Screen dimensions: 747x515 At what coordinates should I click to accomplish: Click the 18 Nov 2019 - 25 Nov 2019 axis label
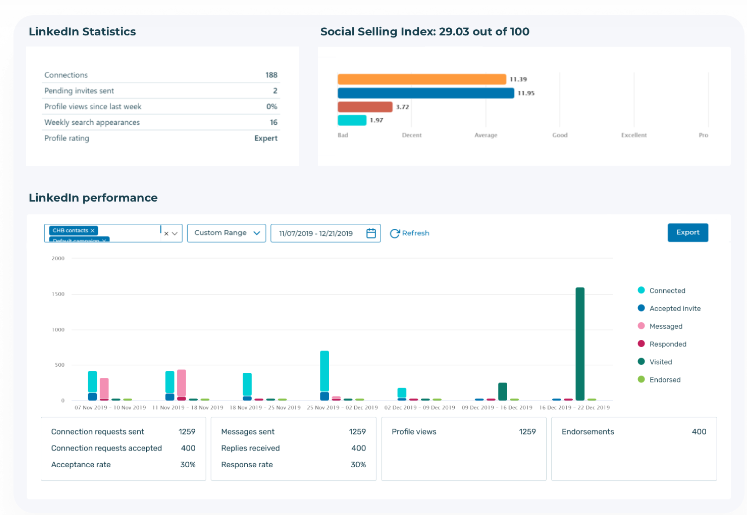pos(265,408)
